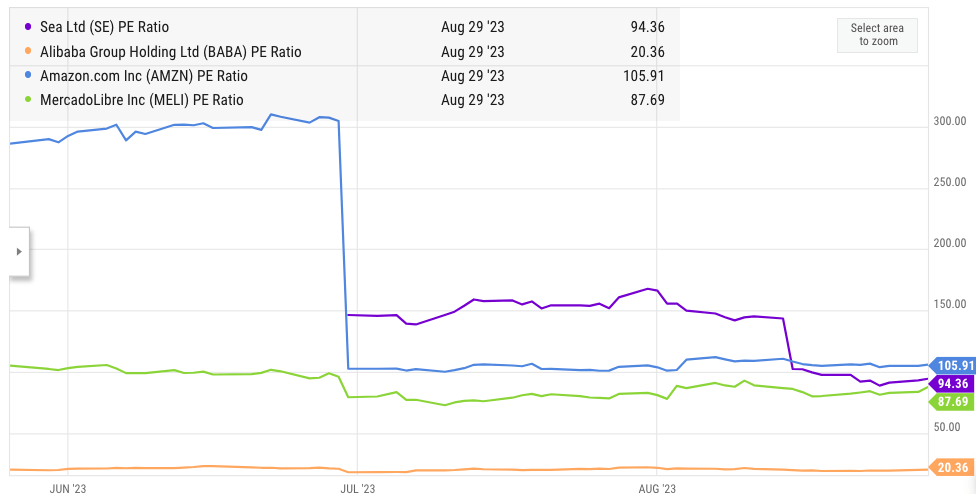Select Alibaba Group Holding Ltd legend label

[170, 52]
